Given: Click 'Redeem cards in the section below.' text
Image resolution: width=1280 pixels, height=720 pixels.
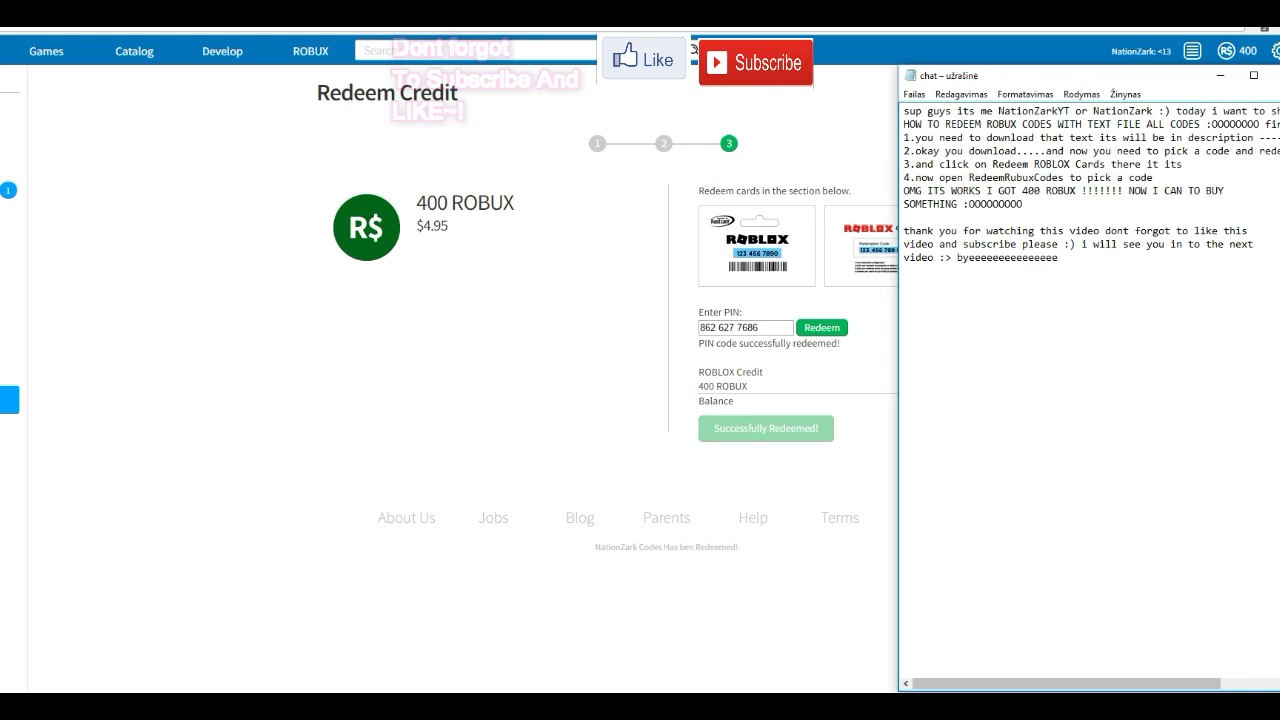Looking at the screenshot, I should pyautogui.click(x=774, y=191).
